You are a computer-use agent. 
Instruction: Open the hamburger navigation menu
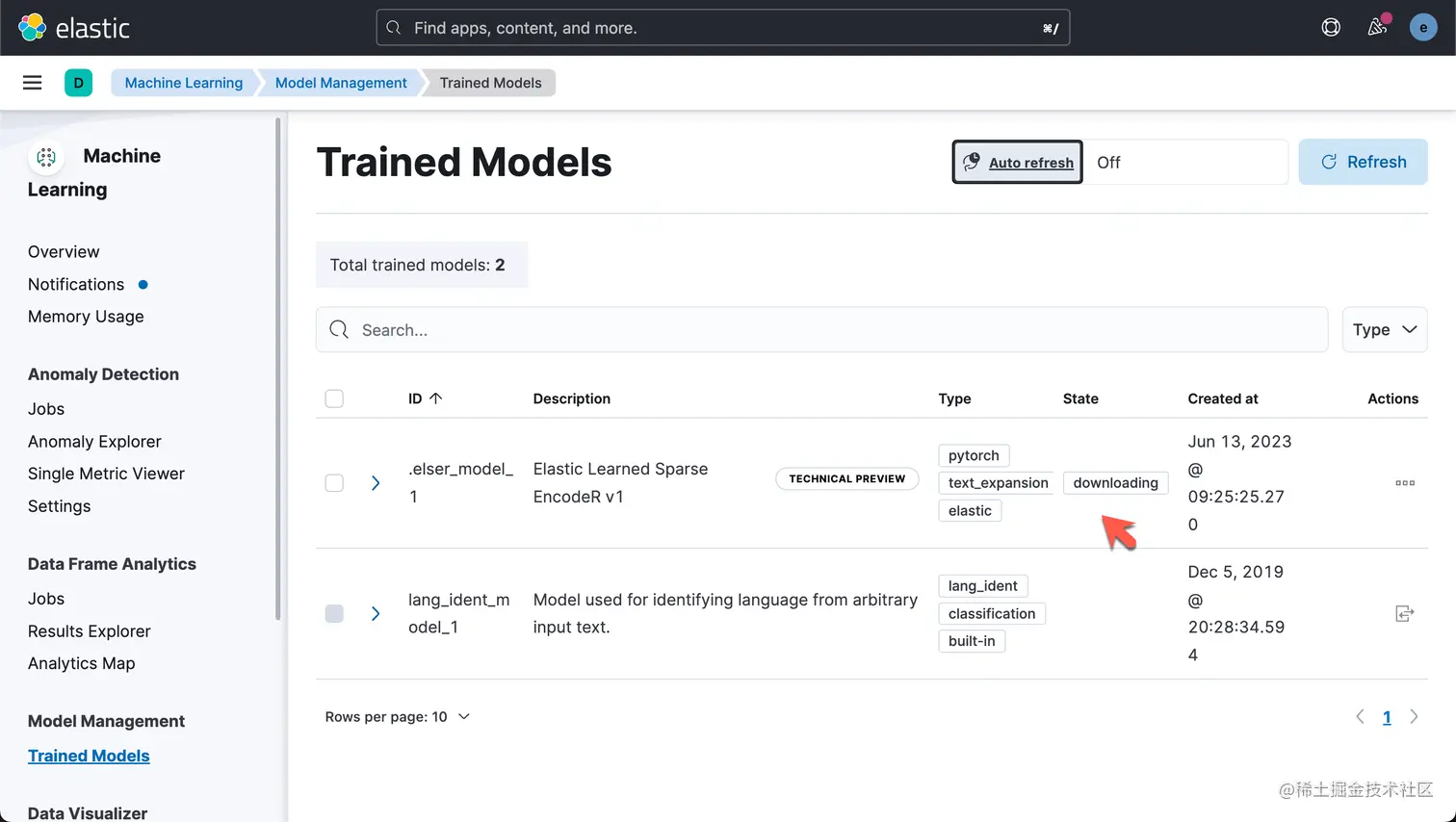[32, 83]
